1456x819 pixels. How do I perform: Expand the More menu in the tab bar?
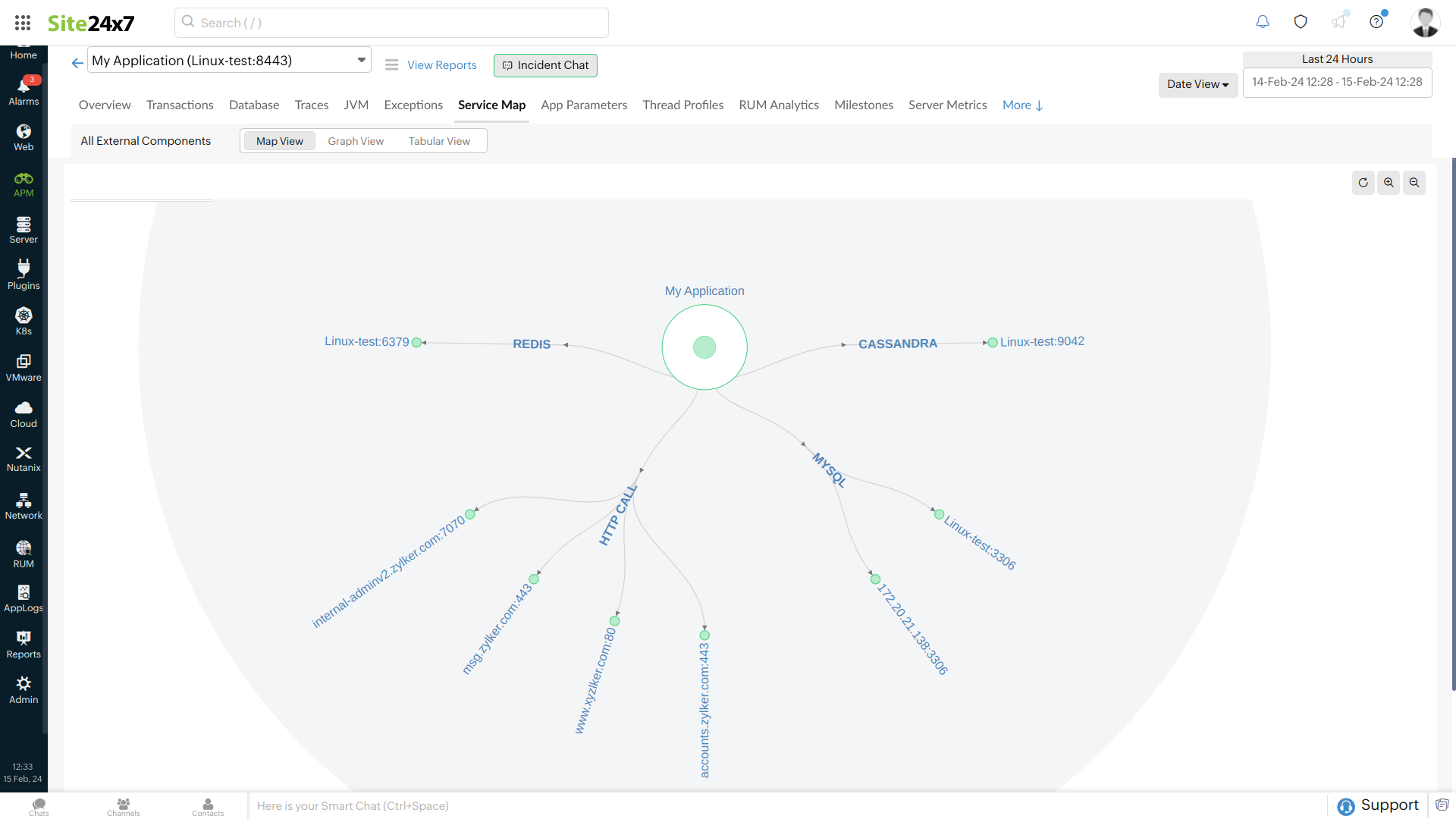(x=1021, y=105)
